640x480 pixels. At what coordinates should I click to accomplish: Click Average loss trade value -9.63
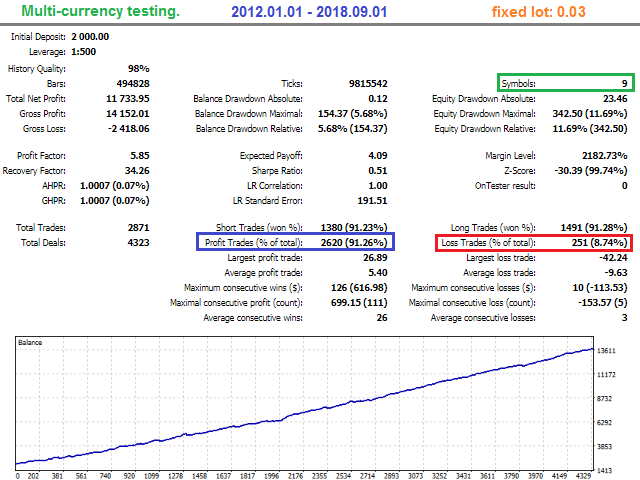(616, 273)
